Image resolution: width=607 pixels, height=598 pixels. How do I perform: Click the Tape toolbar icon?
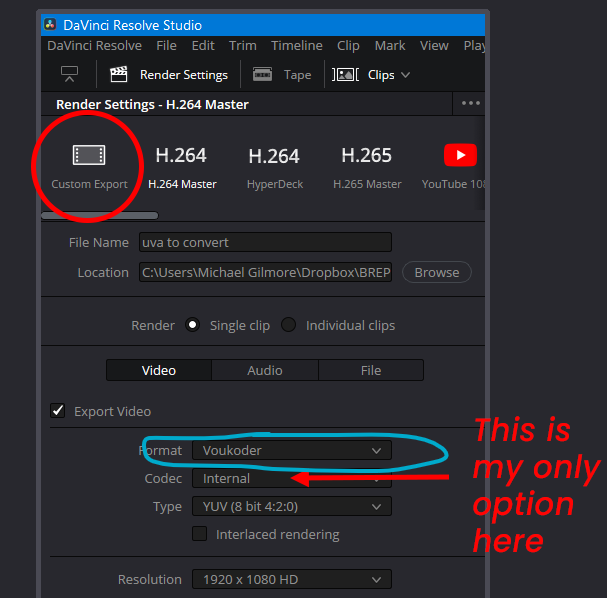click(x=263, y=75)
